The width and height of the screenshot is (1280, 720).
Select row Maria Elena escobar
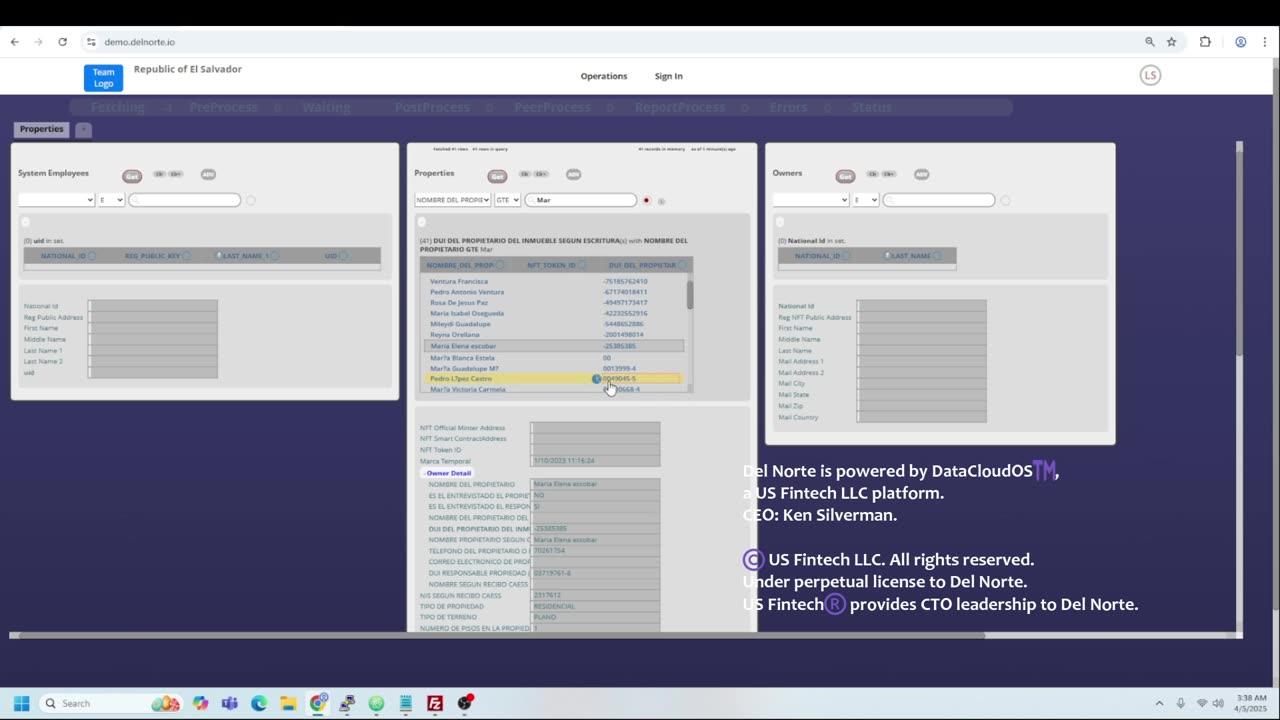(555, 346)
